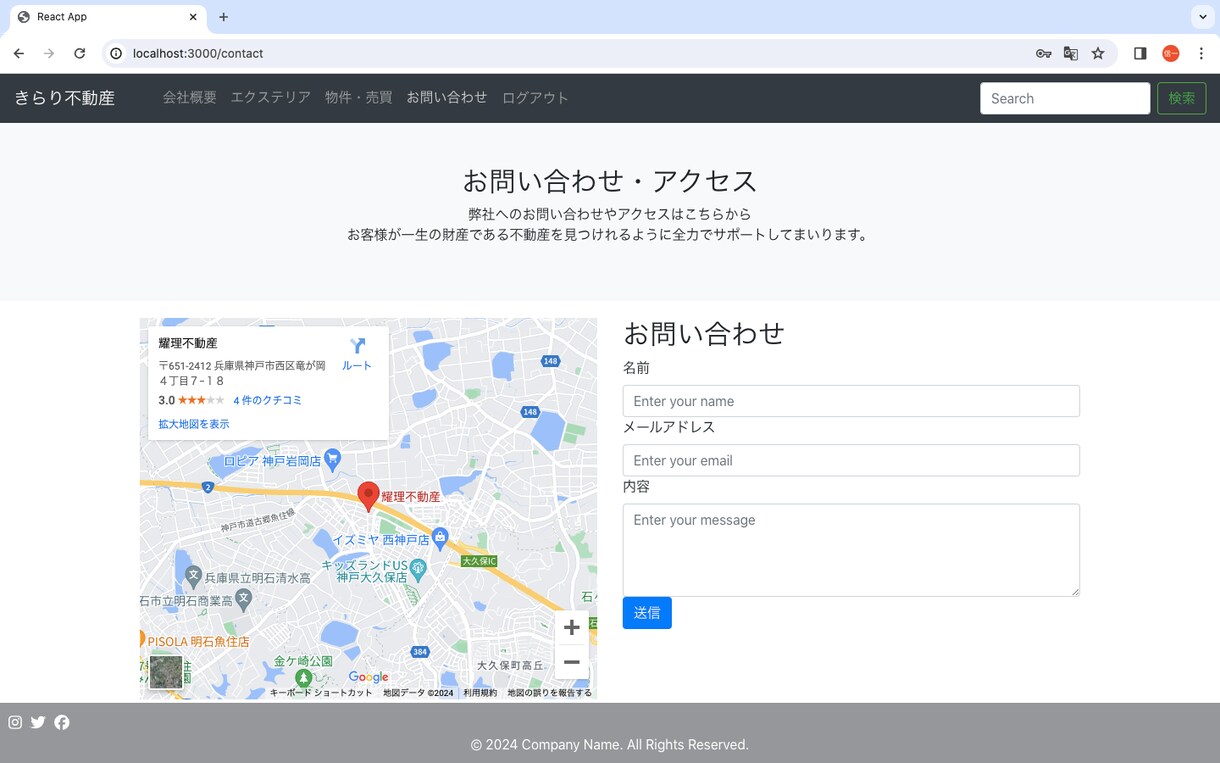Open the お問い合わせ nav item

click(x=447, y=97)
